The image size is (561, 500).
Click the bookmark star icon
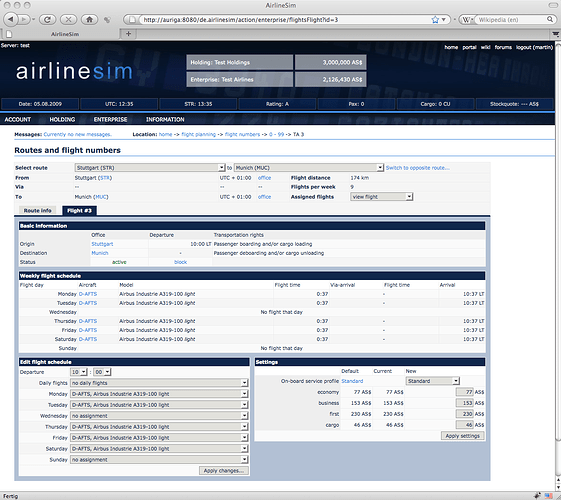(x=435, y=20)
